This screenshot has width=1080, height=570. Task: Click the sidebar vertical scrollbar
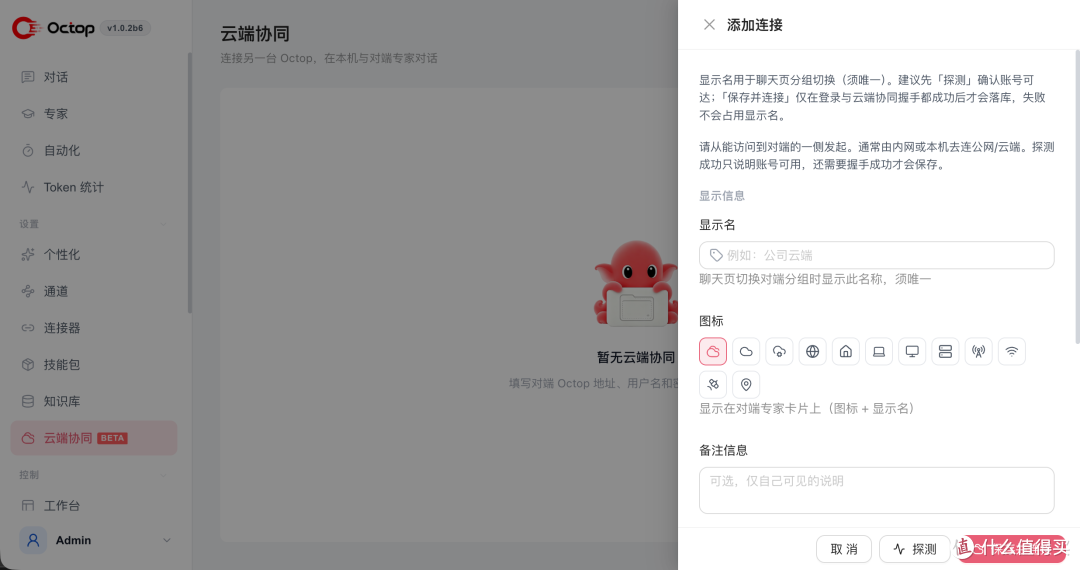189,182
